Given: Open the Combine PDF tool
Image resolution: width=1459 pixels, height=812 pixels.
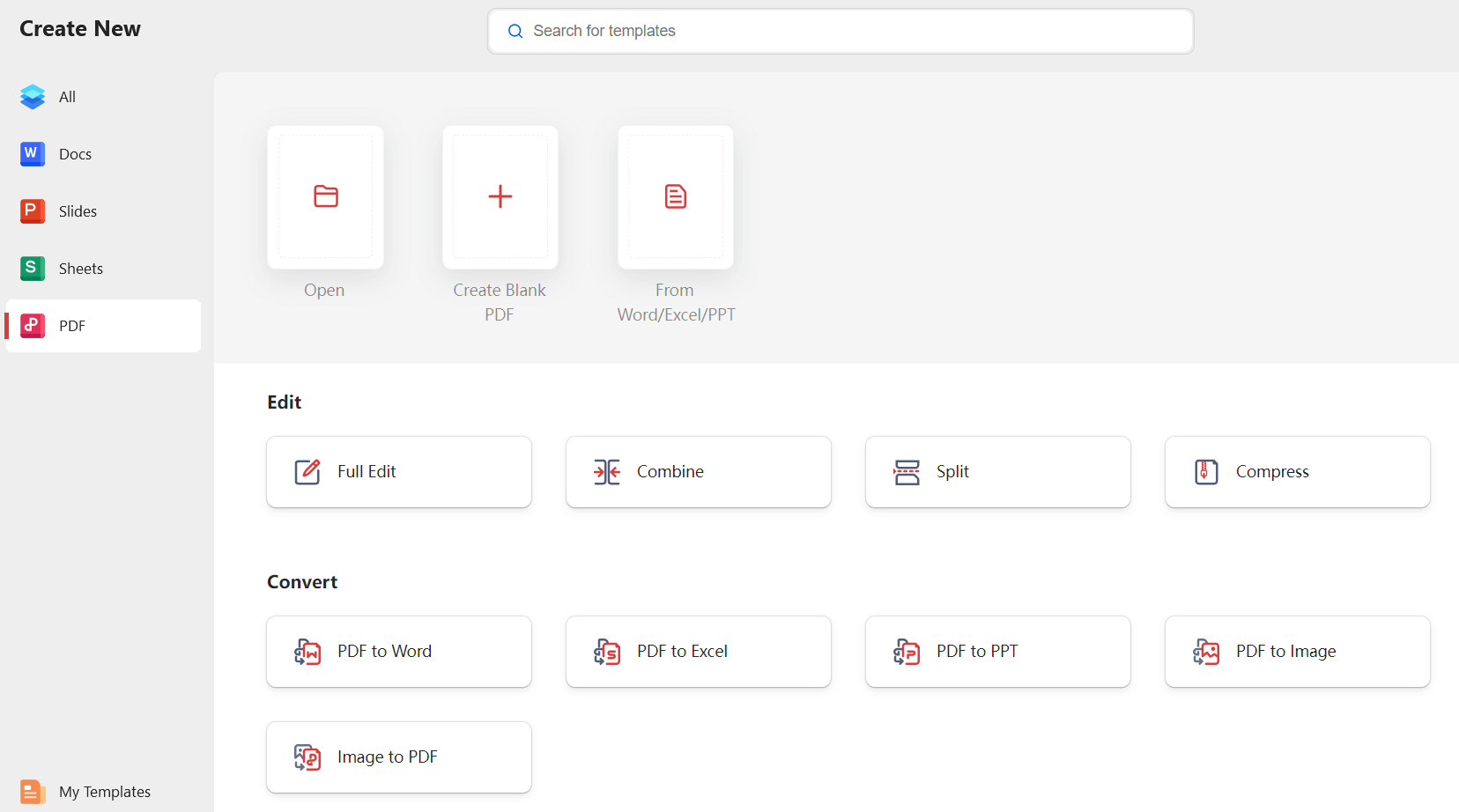Looking at the screenshot, I should click(697, 471).
